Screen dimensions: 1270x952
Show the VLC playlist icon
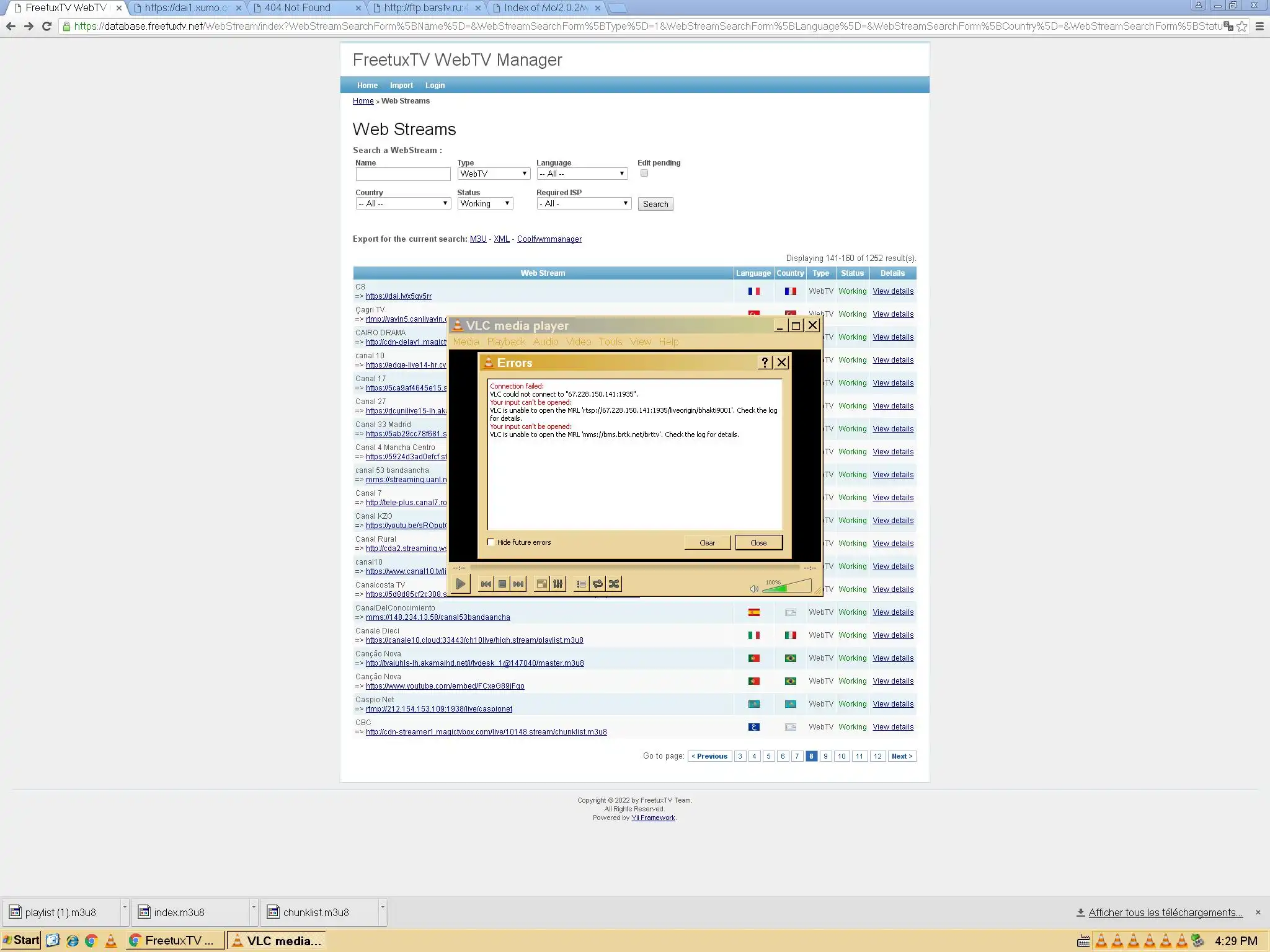[x=581, y=584]
